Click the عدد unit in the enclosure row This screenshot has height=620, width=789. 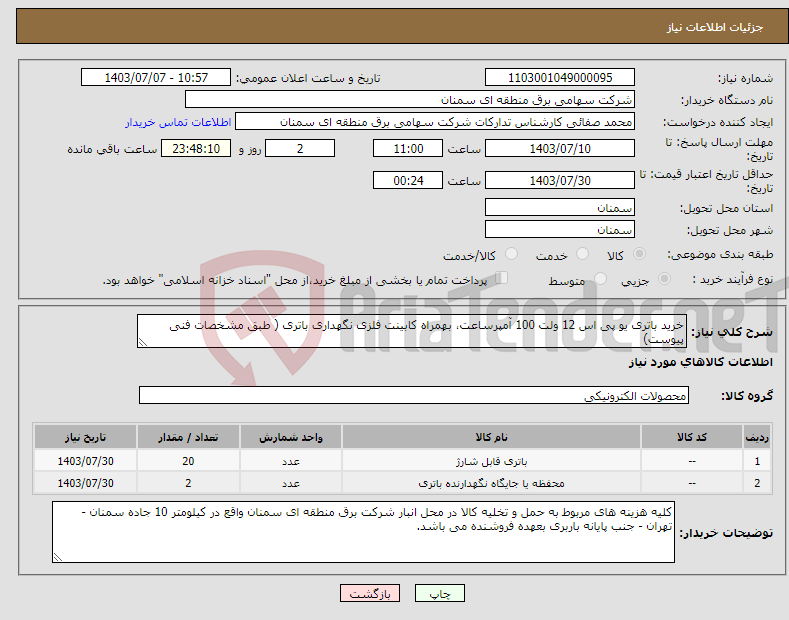(x=290, y=484)
